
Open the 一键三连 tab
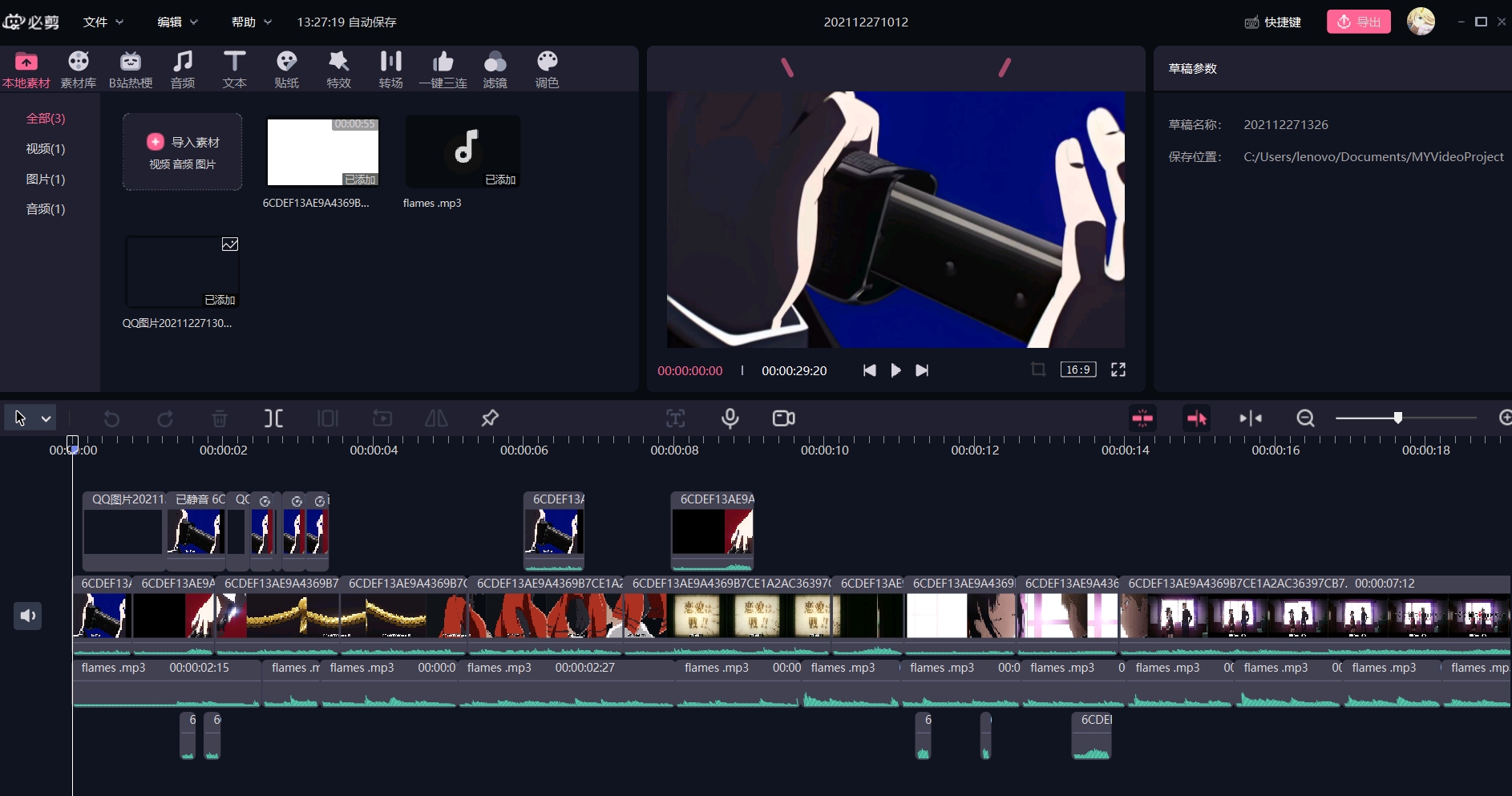[x=443, y=70]
